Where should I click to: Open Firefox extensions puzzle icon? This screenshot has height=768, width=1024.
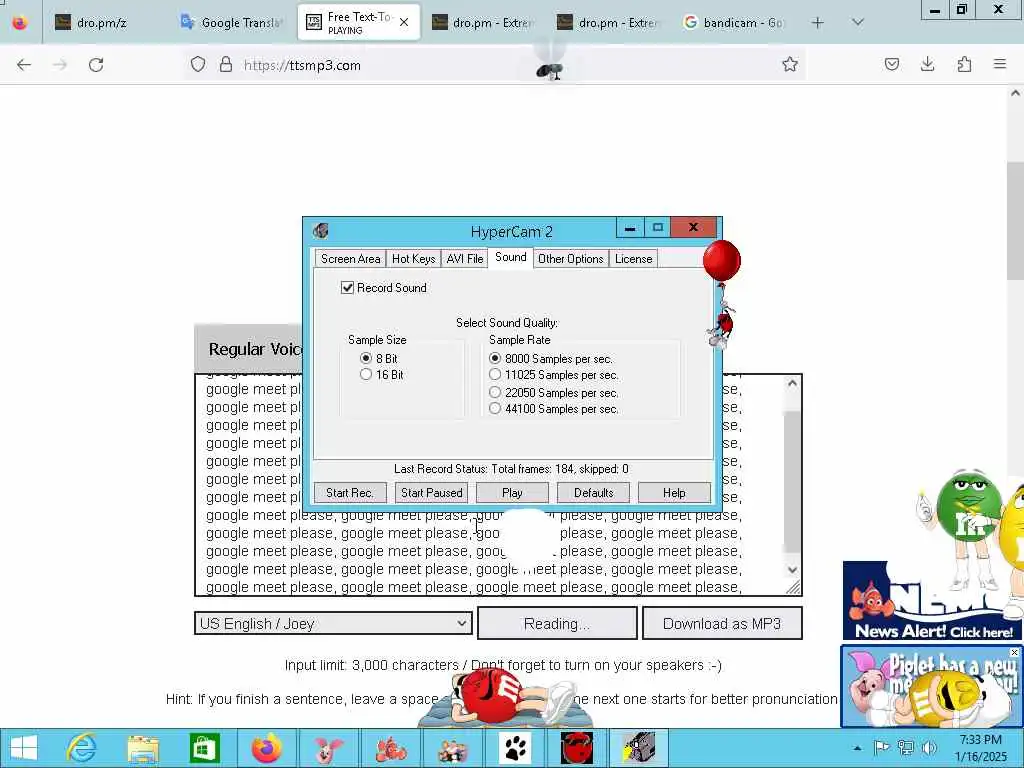[964, 64]
